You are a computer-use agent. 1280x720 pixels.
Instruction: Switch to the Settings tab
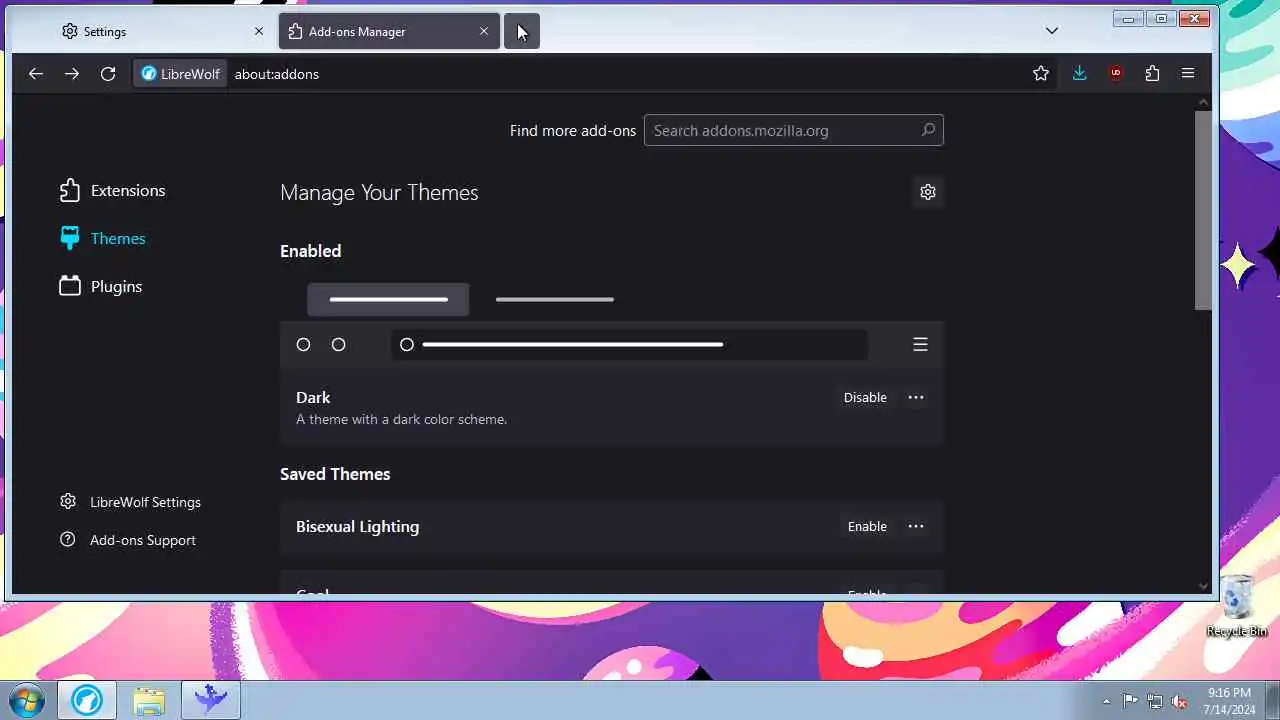click(158, 31)
